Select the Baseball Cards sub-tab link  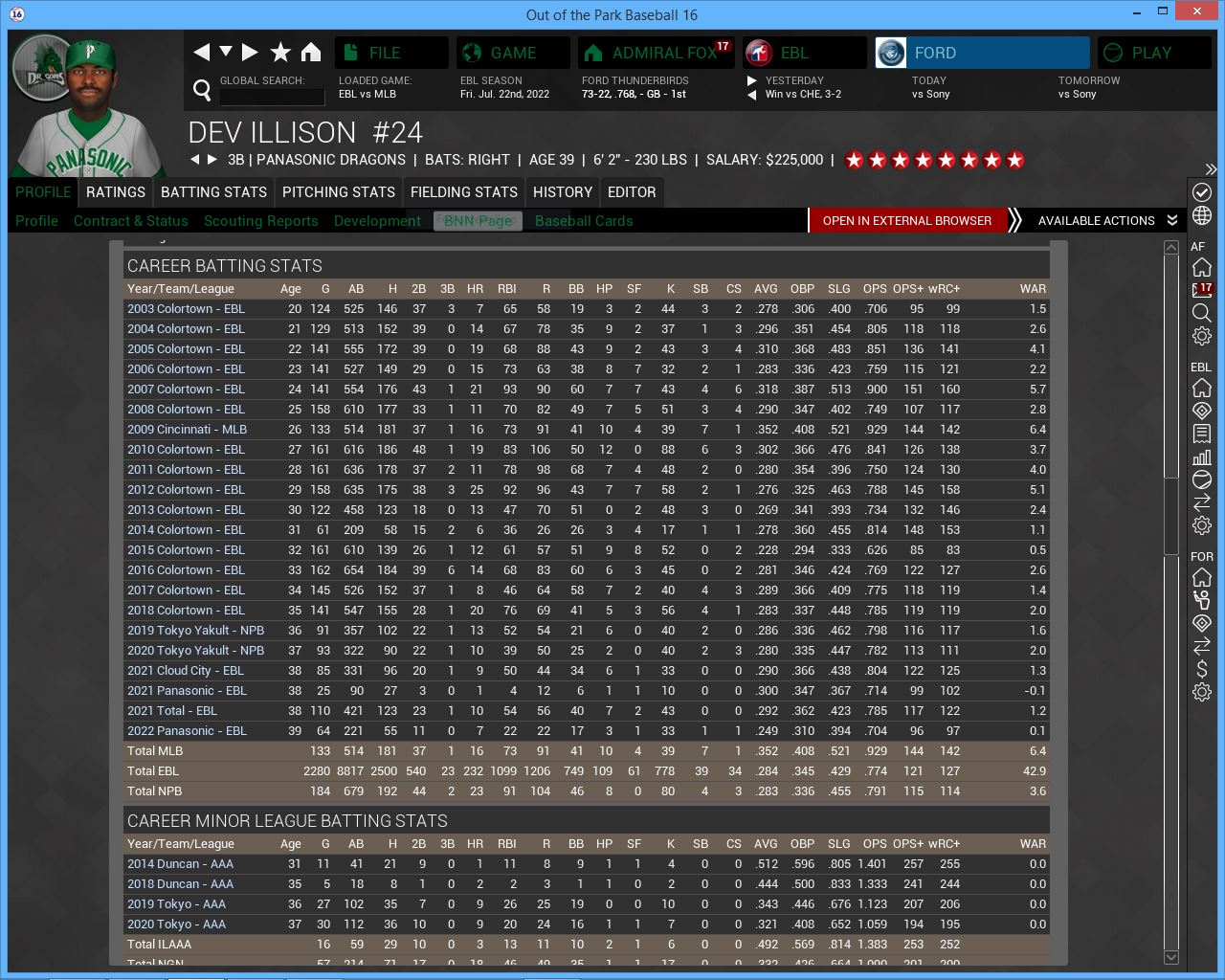pos(584,221)
